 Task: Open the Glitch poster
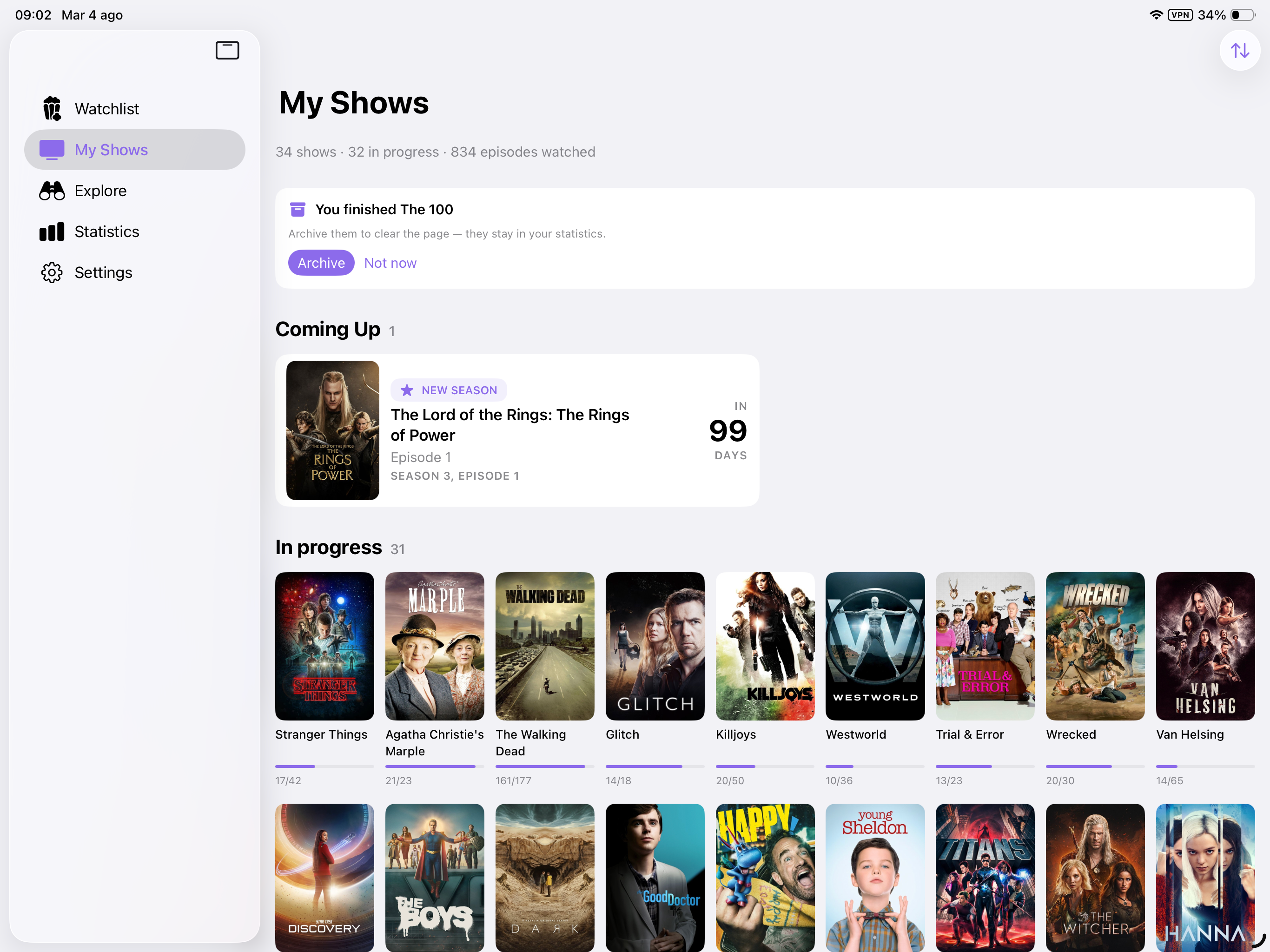point(655,647)
